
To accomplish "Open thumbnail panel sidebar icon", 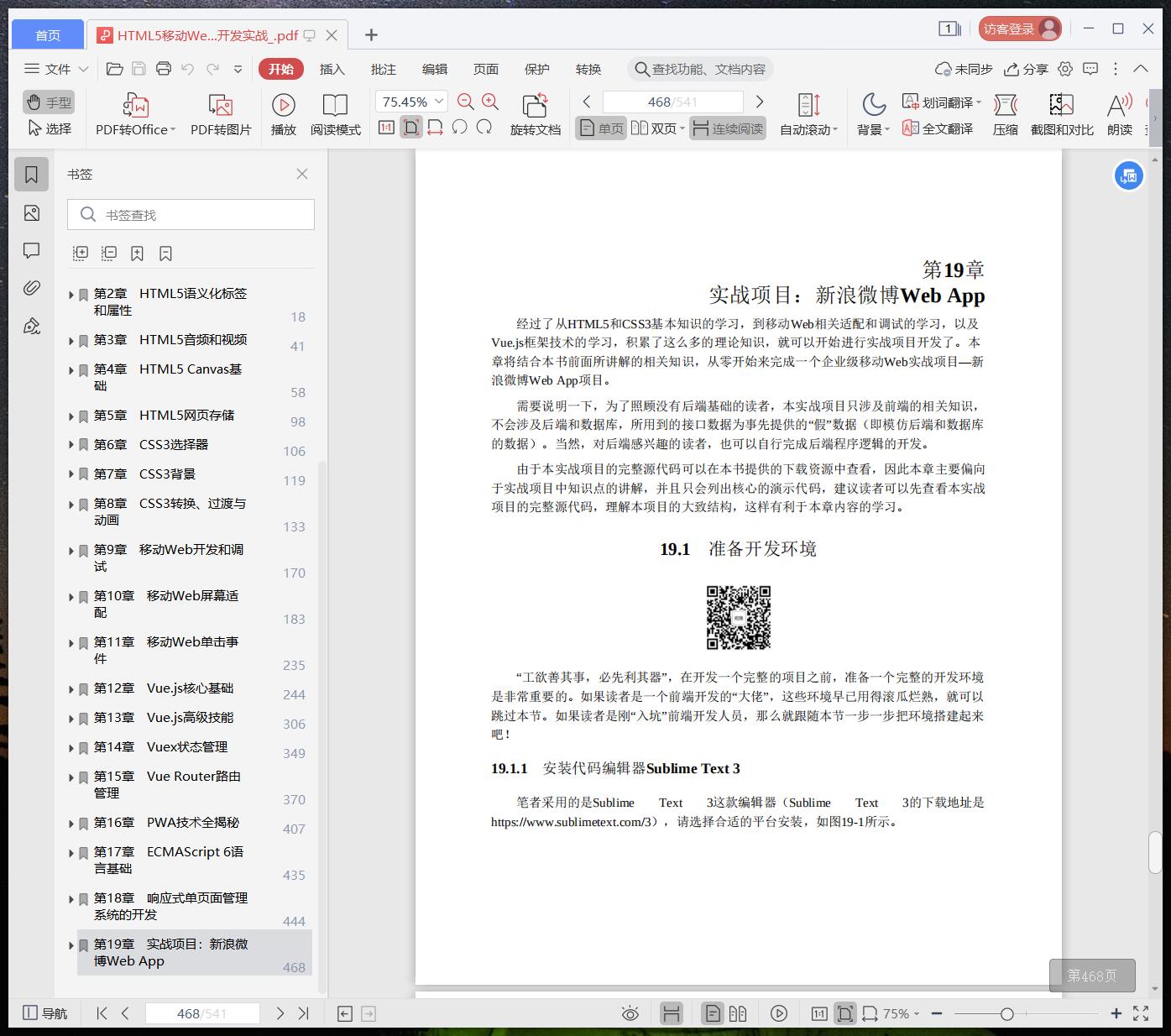I will pos(32,213).
